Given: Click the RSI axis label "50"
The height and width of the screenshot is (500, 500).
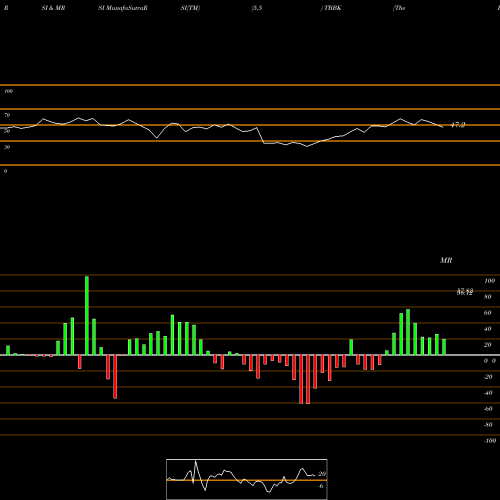Looking at the screenshot, I should click(7, 131).
